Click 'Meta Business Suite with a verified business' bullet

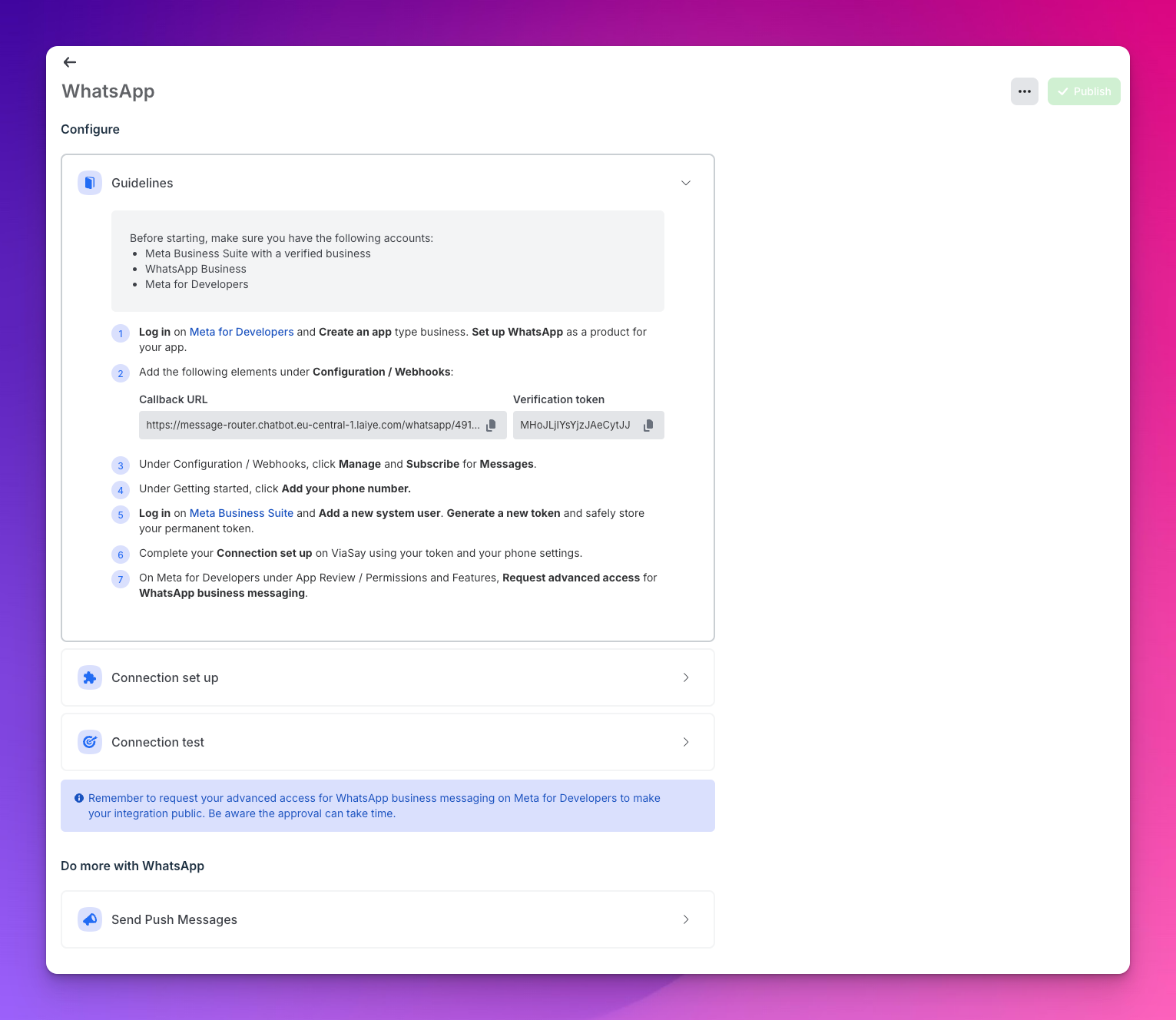pyautogui.click(x=258, y=253)
